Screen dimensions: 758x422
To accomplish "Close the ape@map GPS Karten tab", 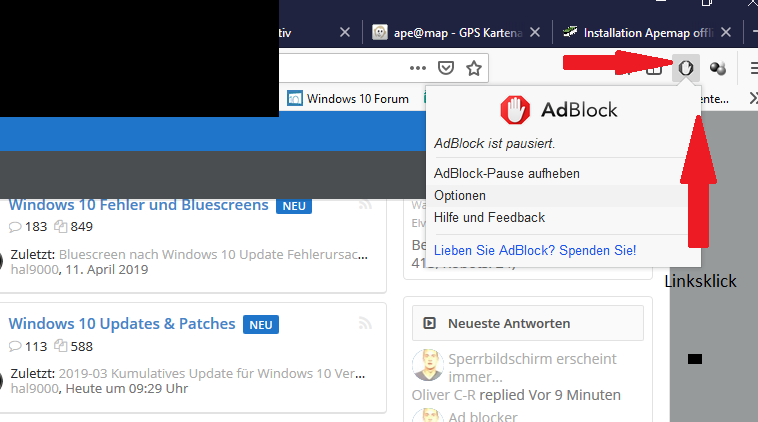I will coord(535,32).
